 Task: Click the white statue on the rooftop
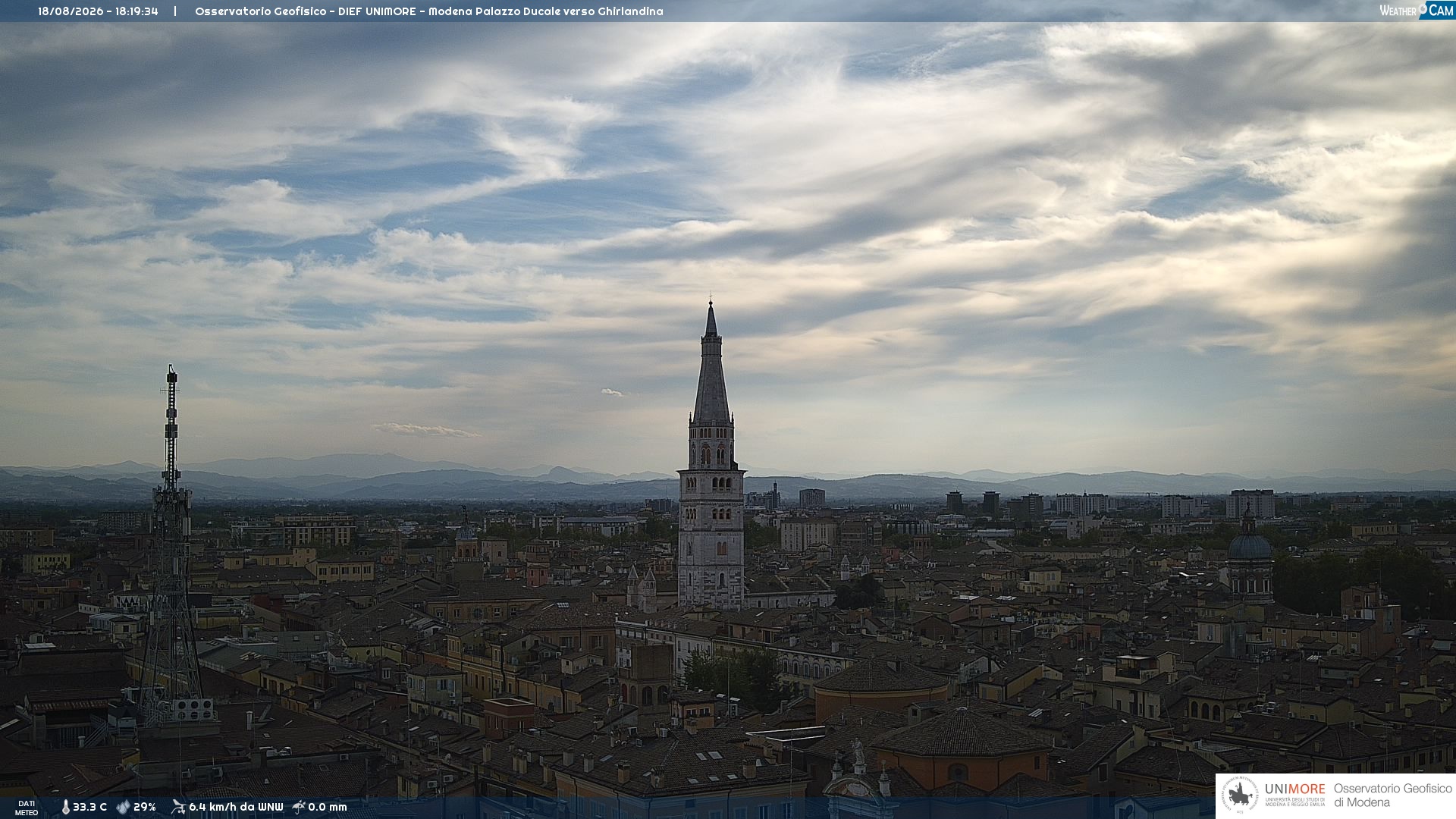[x=858, y=752]
